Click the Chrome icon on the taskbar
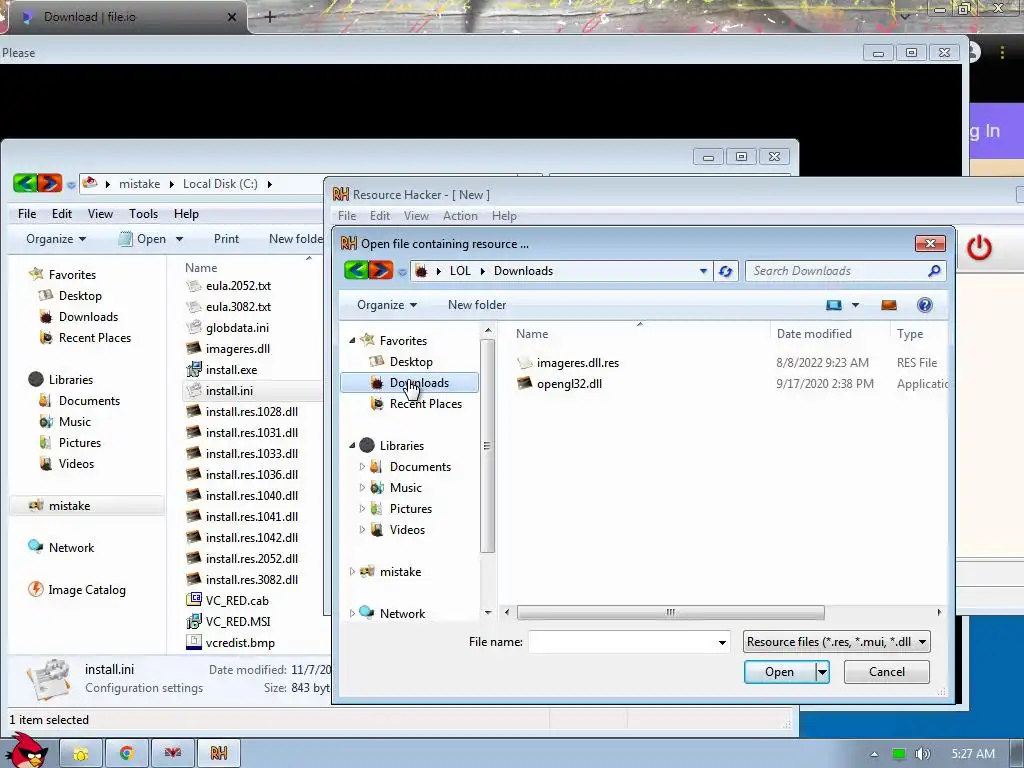The height and width of the screenshot is (768, 1024). click(127, 753)
